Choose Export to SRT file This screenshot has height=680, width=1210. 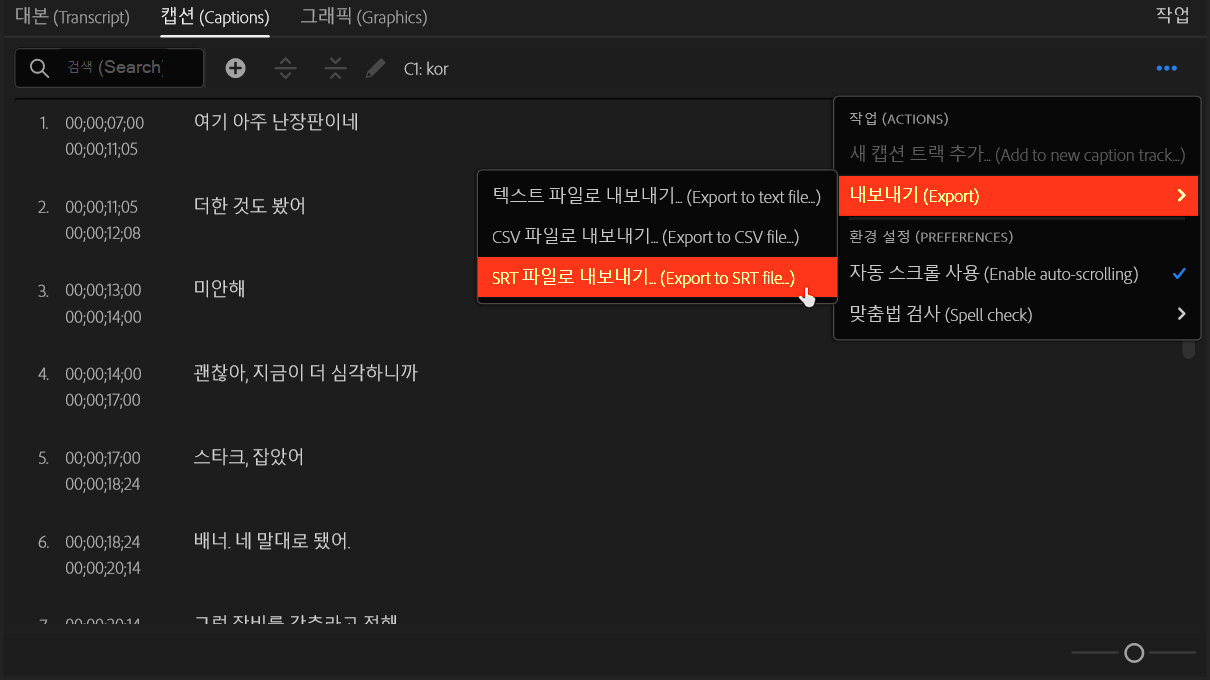point(657,277)
